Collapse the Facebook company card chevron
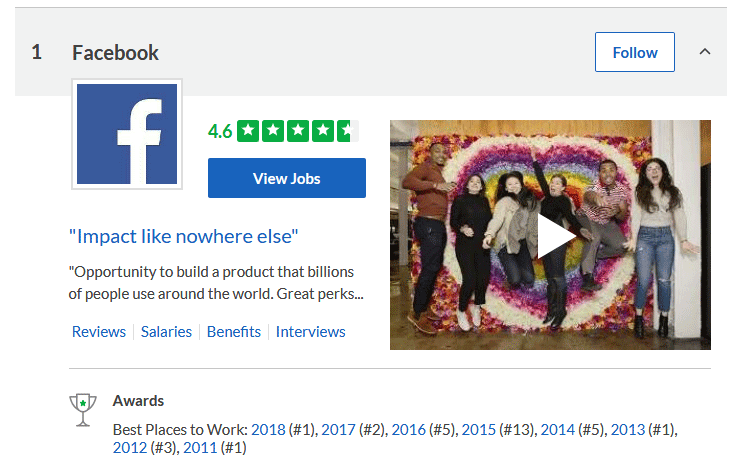The width and height of the screenshot is (745, 469). pyautogui.click(x=705, y=52)
